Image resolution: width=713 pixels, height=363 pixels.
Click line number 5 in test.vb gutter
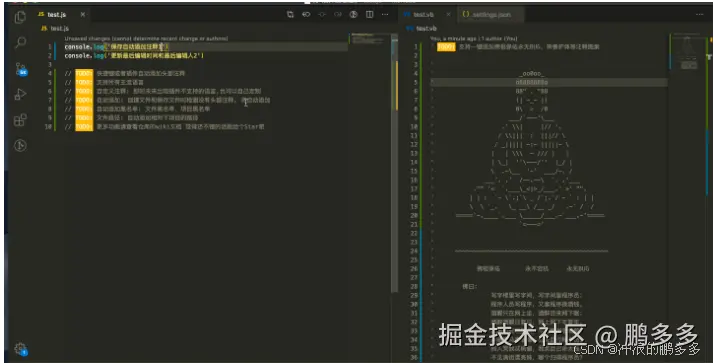click(415, 82)
